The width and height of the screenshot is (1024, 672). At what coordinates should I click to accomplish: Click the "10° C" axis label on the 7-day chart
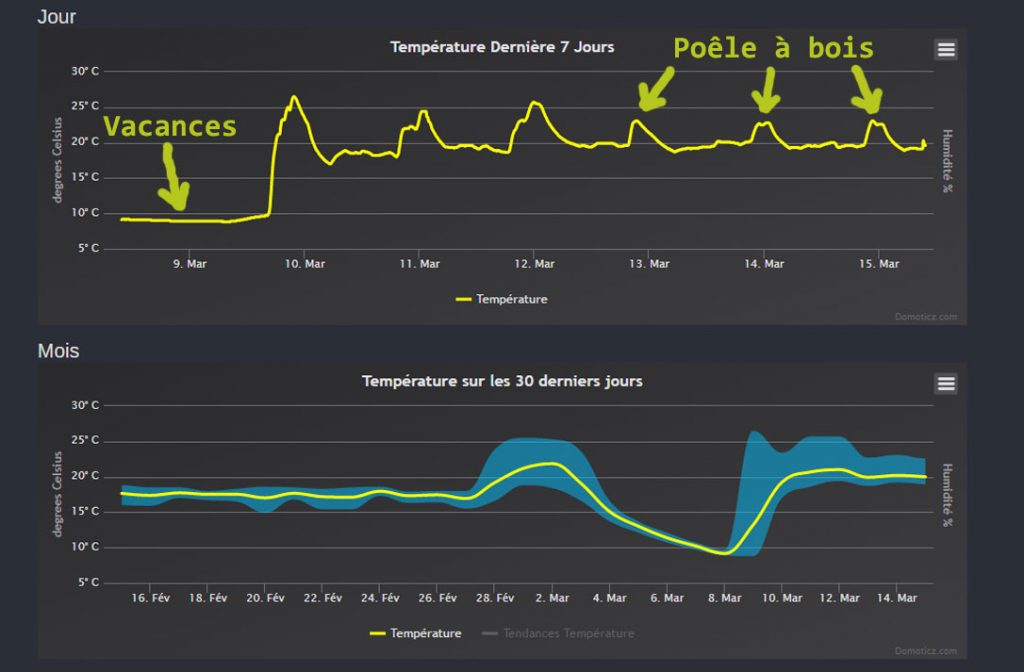[86, 212]
